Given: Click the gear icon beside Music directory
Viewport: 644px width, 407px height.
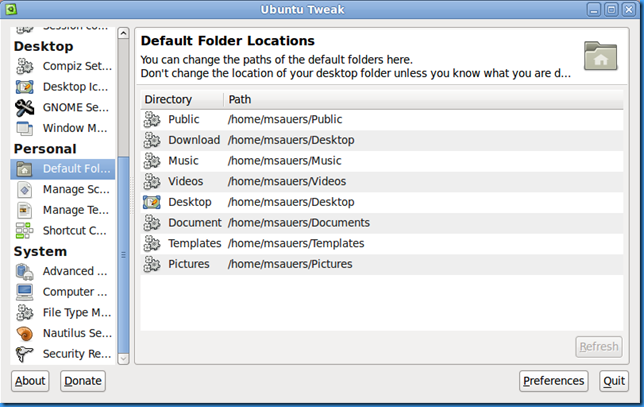Looking at the screenshot, I should pyautogui.click(x=152, y=161).
